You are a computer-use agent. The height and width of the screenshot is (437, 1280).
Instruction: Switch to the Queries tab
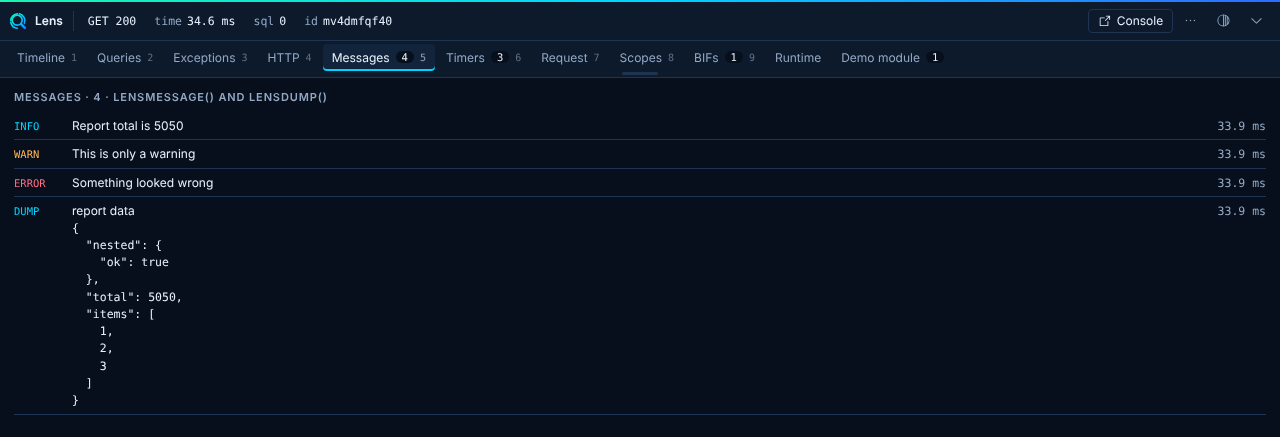click(x=125, y=58)
